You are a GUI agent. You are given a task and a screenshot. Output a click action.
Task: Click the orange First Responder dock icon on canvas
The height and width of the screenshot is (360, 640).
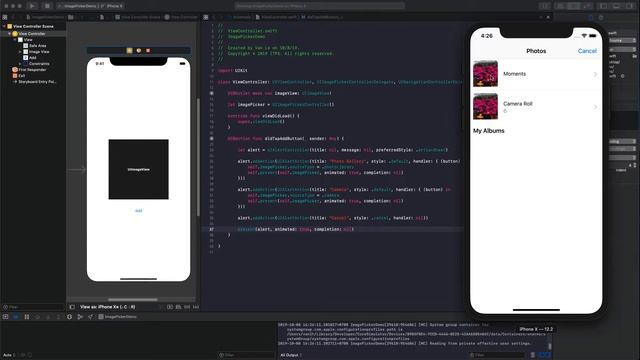point(139,51)
